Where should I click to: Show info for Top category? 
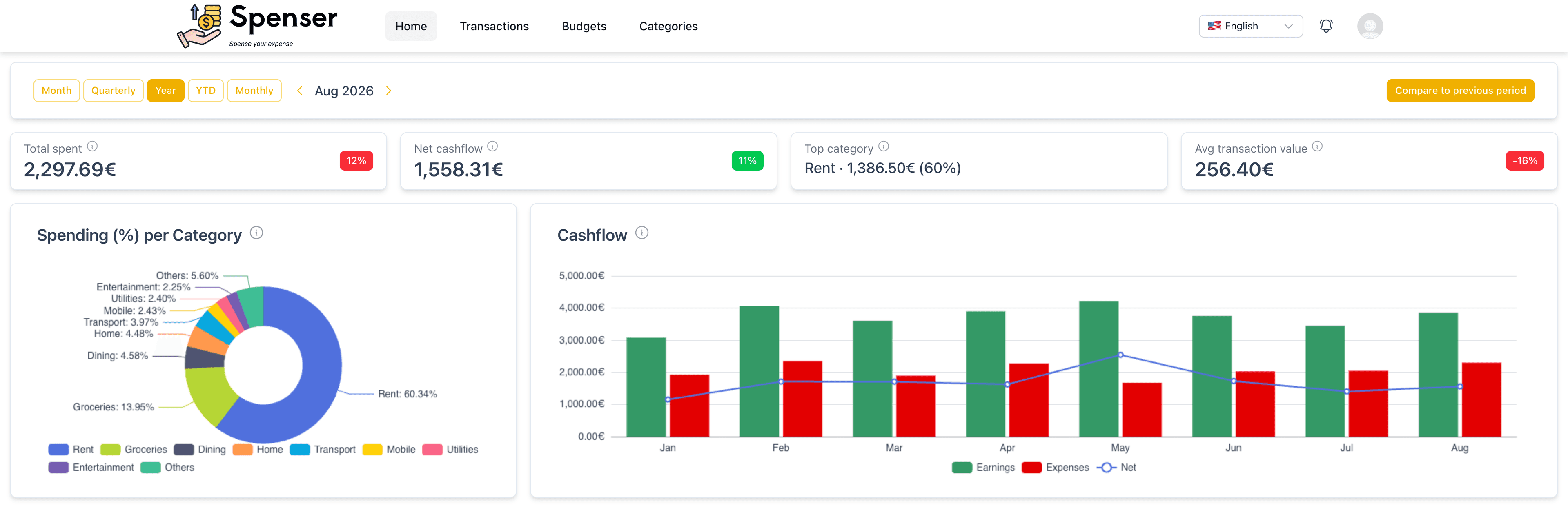tap(884, 146)
